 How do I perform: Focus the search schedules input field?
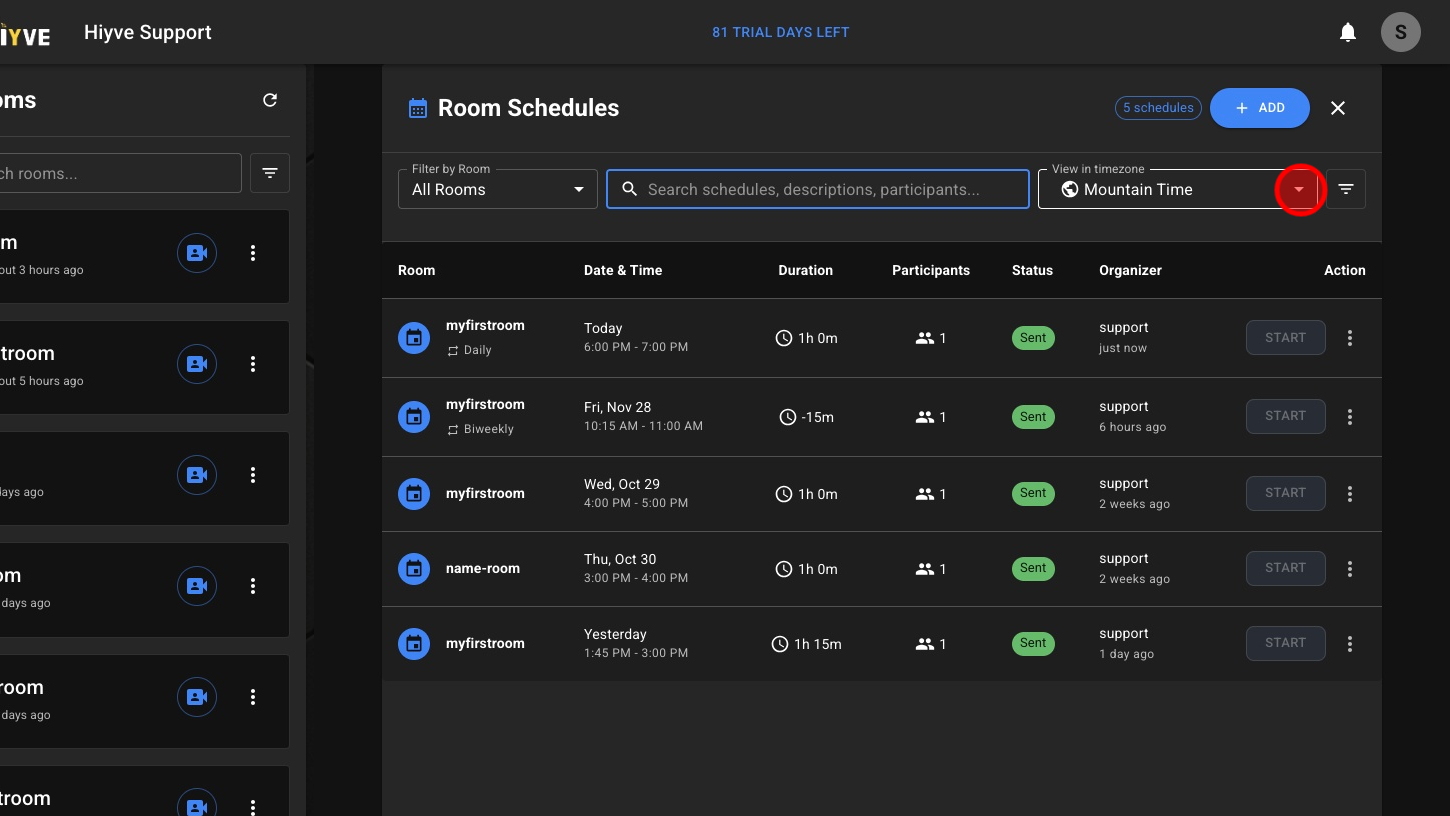click(830, 189)
